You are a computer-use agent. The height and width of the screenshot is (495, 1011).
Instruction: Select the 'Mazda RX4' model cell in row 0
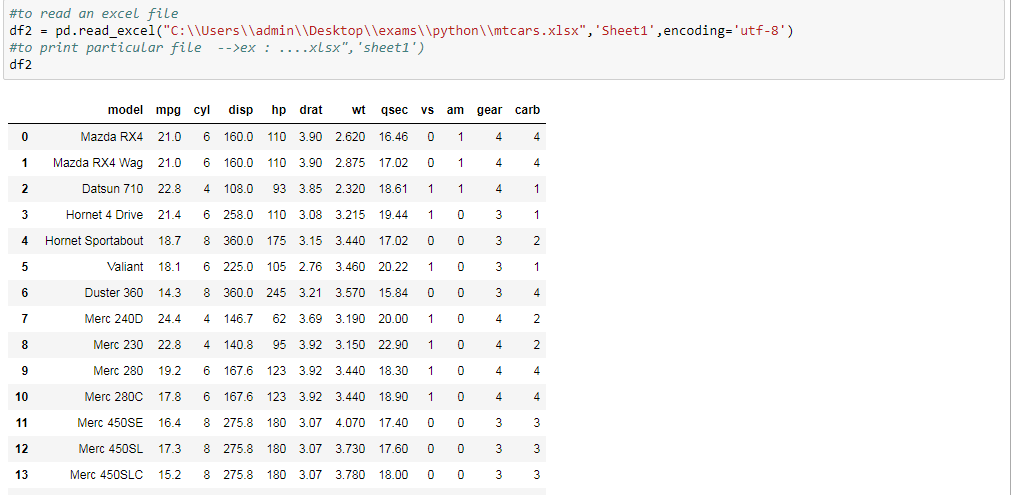point(112,137)
